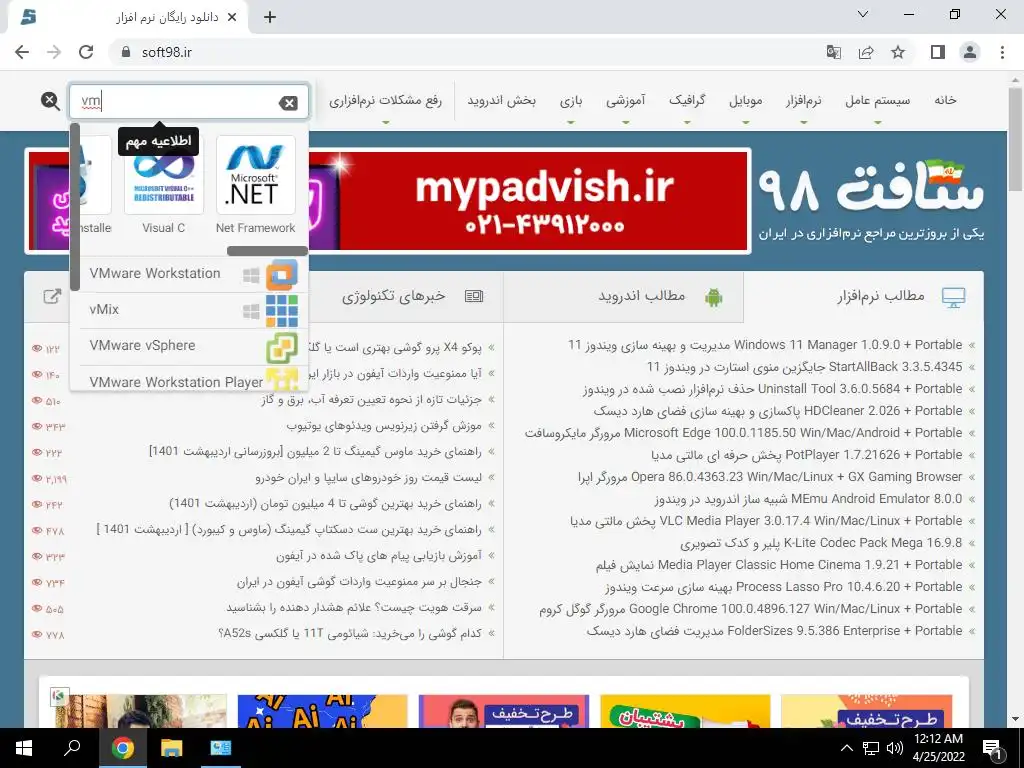Click the external link icon beside news tabs
Viewport: 1024px width, 768px height.
pos(52,296)
